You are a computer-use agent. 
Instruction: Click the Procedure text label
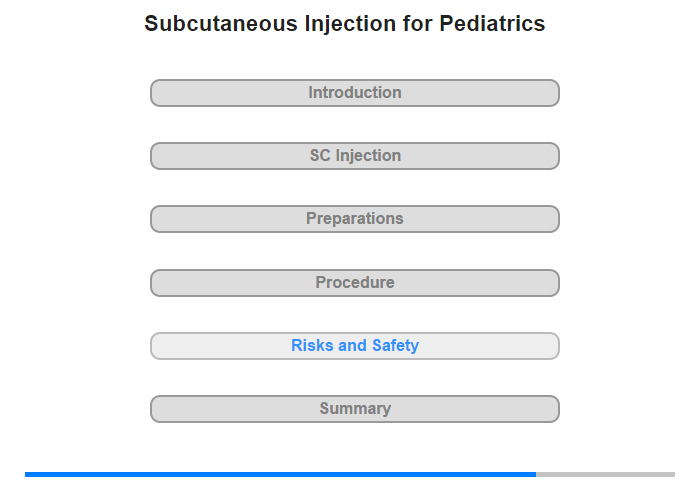point(355,283)
